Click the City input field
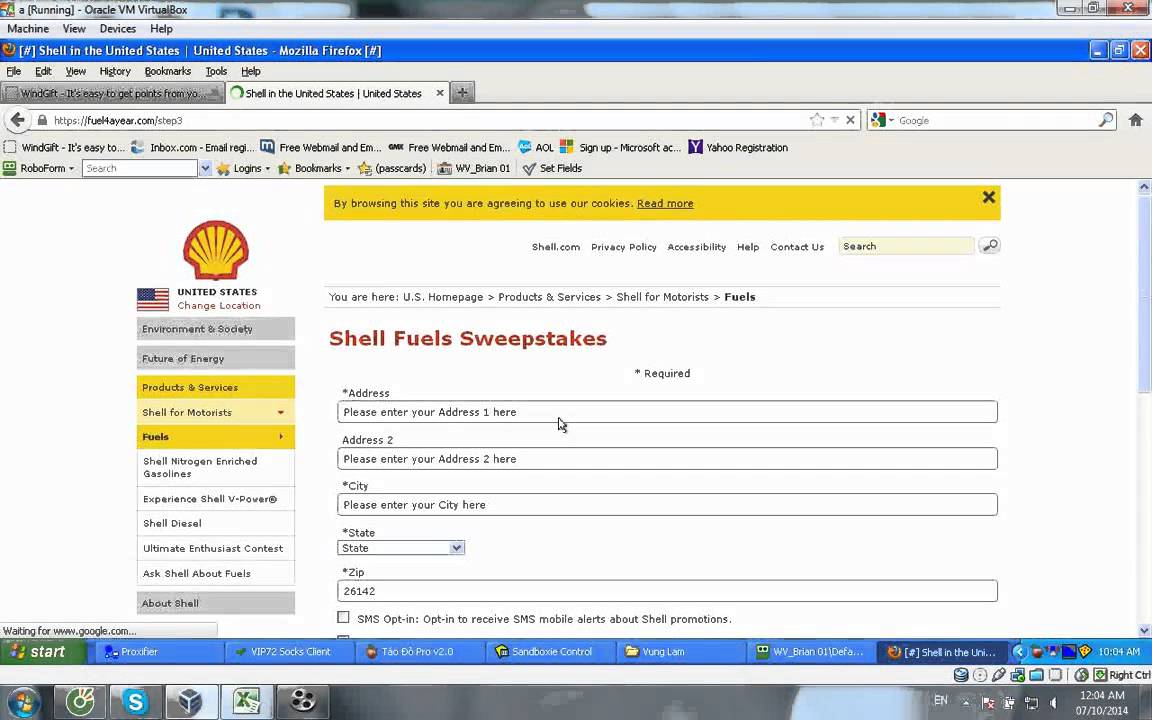 tap(667, 505)
